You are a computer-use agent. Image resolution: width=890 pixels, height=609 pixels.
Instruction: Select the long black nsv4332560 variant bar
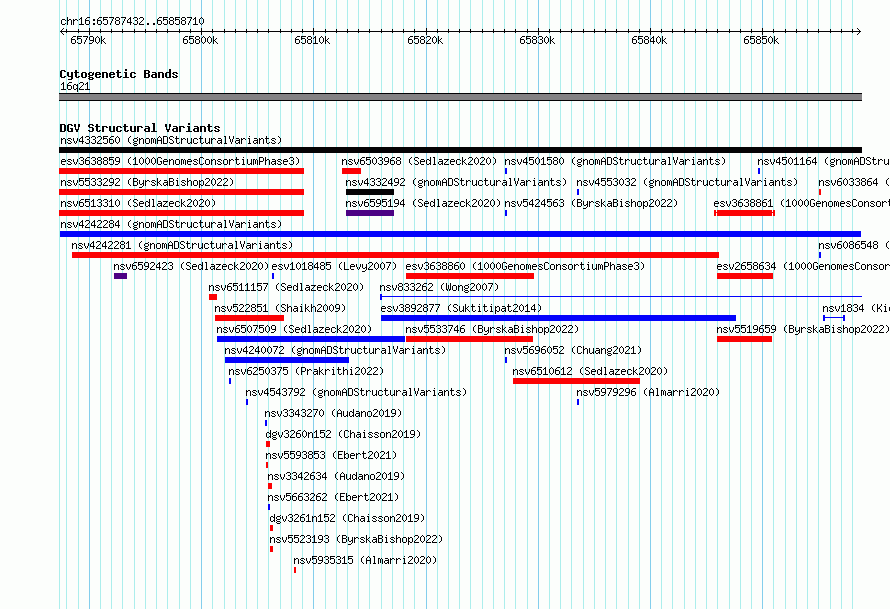460,150
